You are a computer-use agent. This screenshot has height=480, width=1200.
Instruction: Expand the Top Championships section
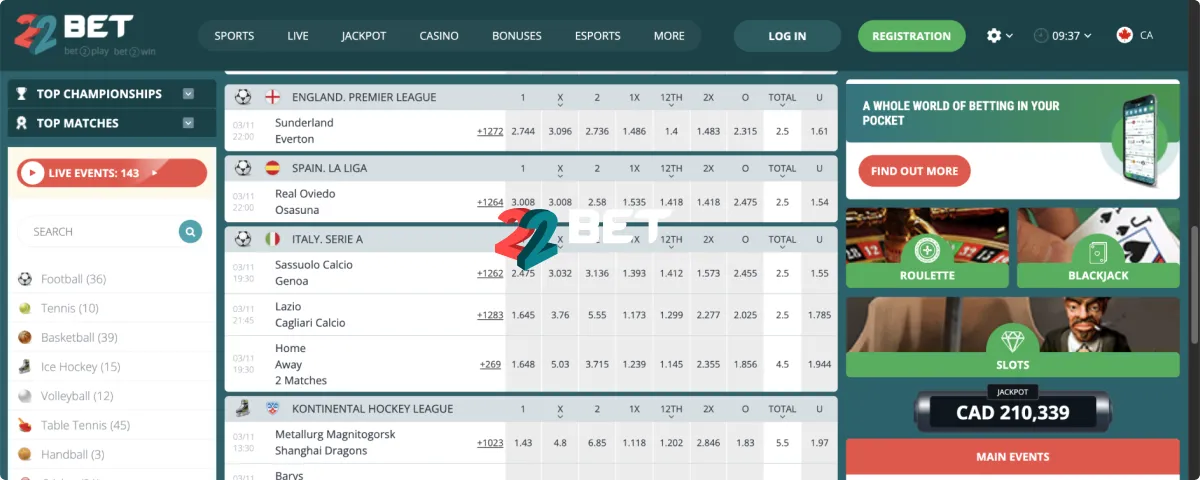coord(188,94)
